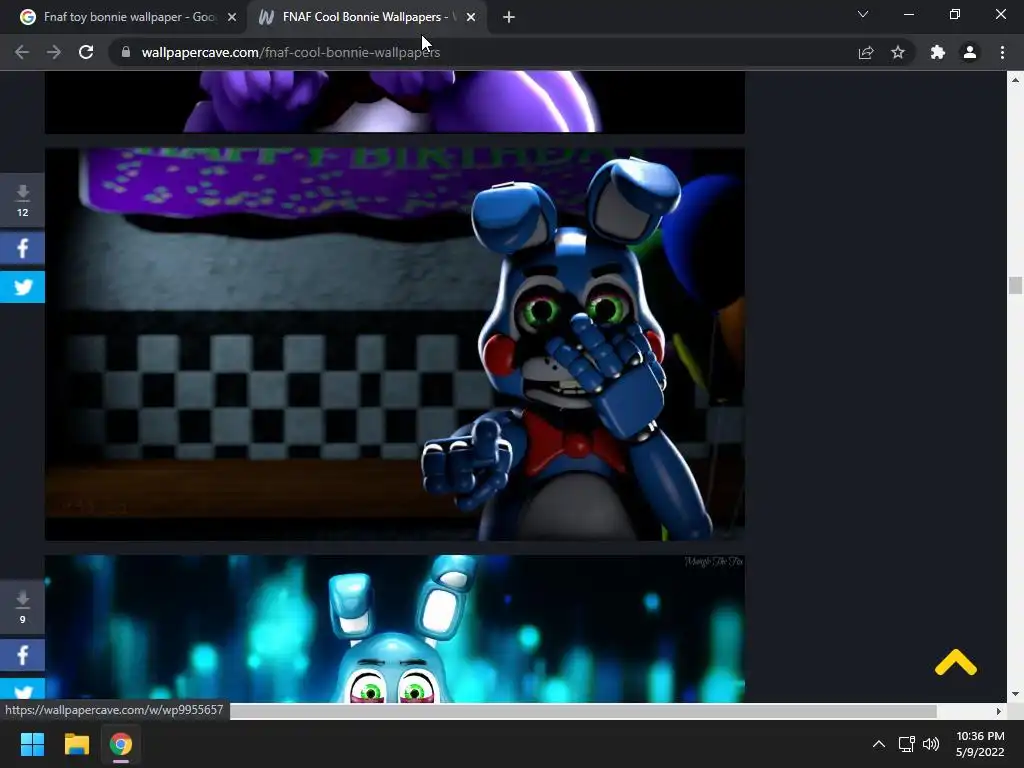Open the purple Bonnie wallpaper at the top

[x=394, y=102]
